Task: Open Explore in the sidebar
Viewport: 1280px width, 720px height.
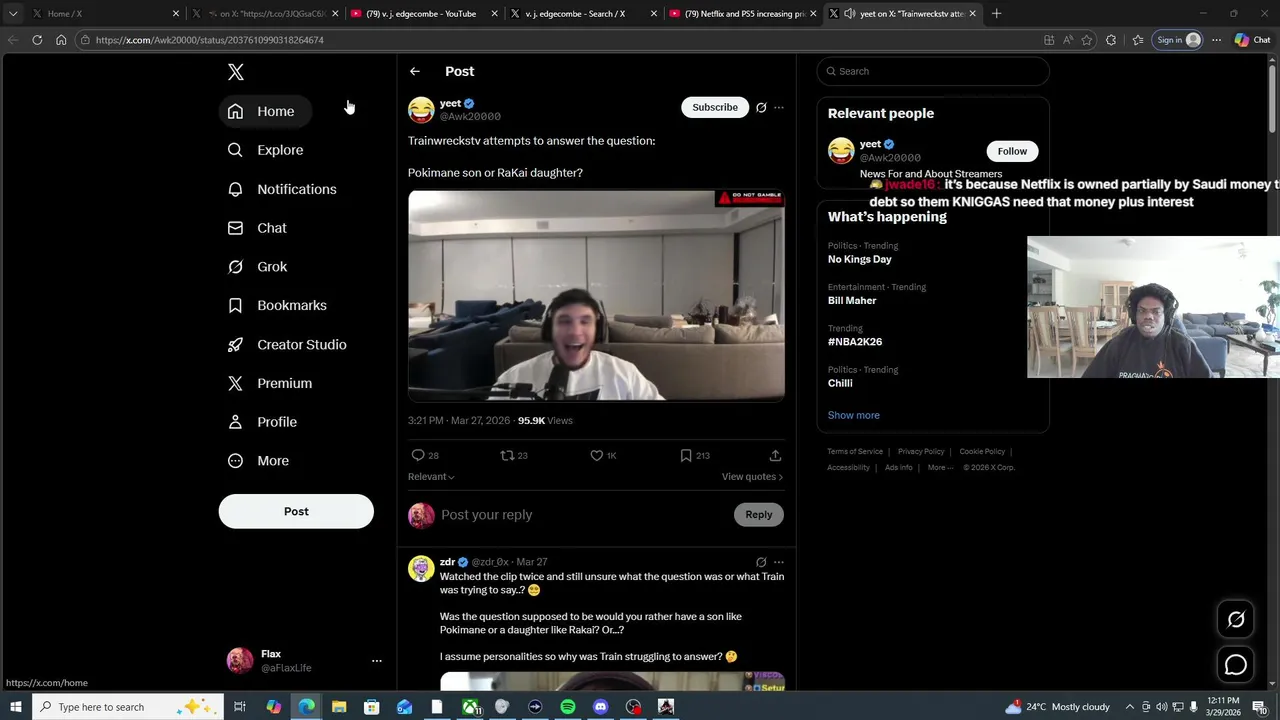Action: (x=266, y=150)
